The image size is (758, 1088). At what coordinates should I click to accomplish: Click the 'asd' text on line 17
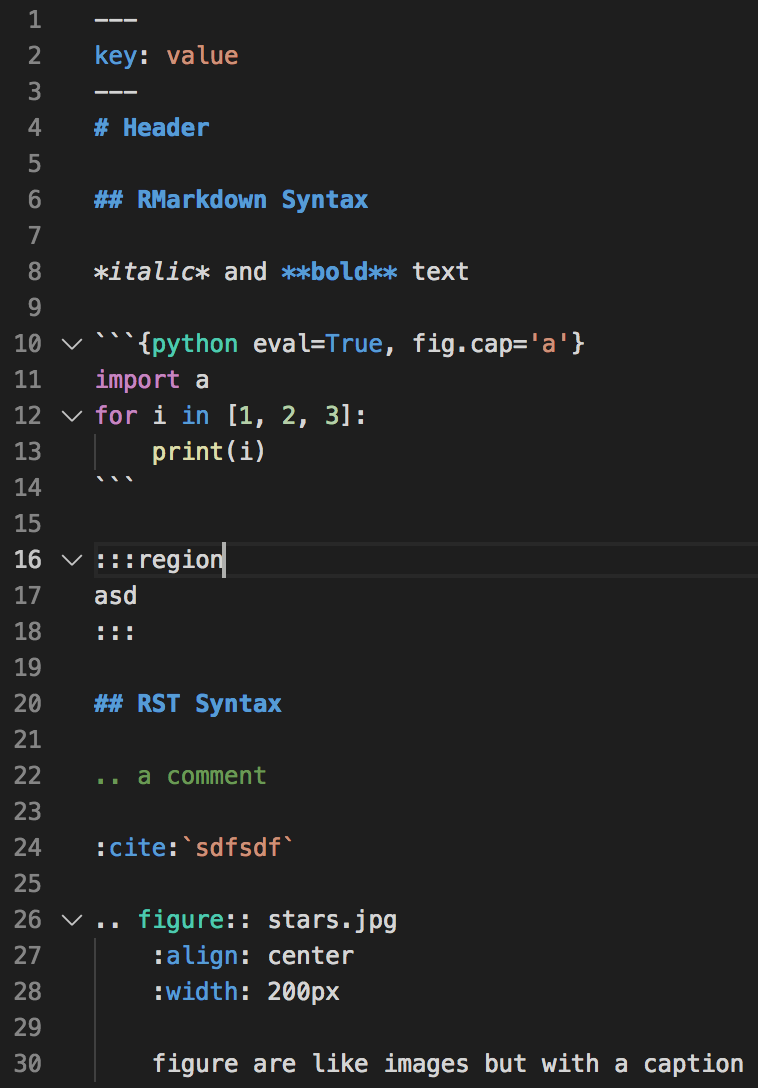coord(116,596)
